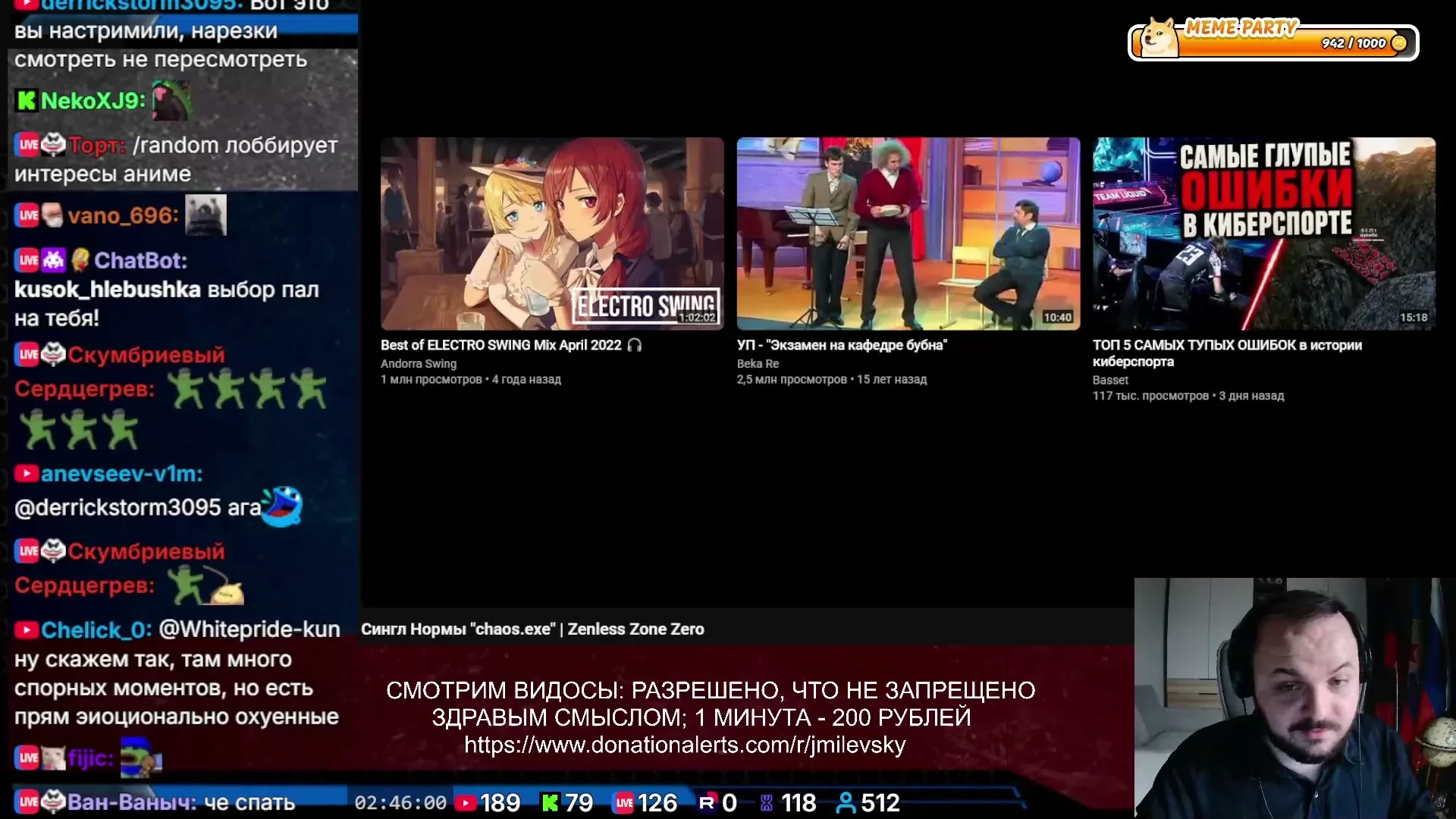Click the YouTube badge beside Chelick_0
The height and width of the screenshot is (819, 1456).
pos(27,629)
